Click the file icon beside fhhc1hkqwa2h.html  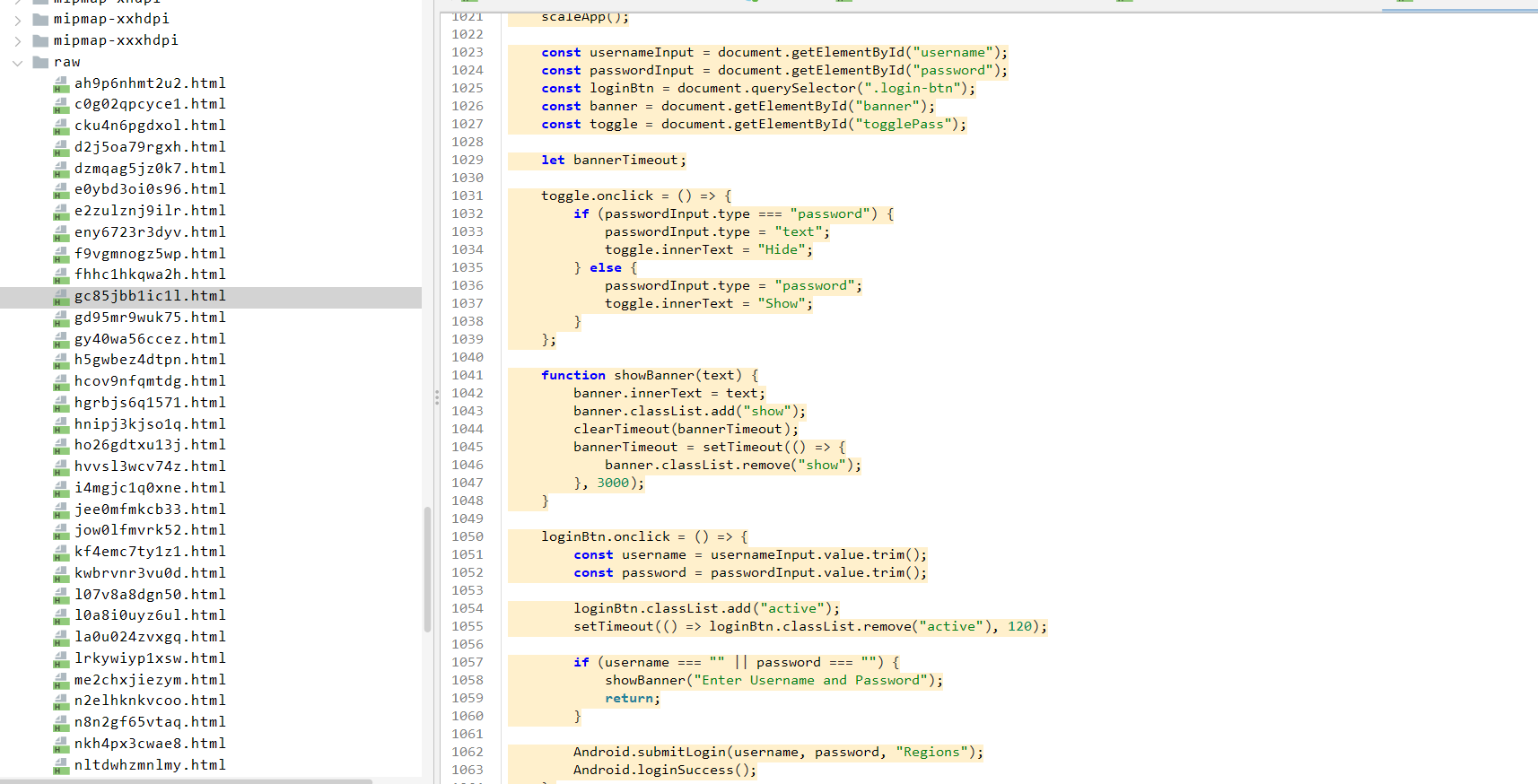pyautogui.click(x=61, y=276)
